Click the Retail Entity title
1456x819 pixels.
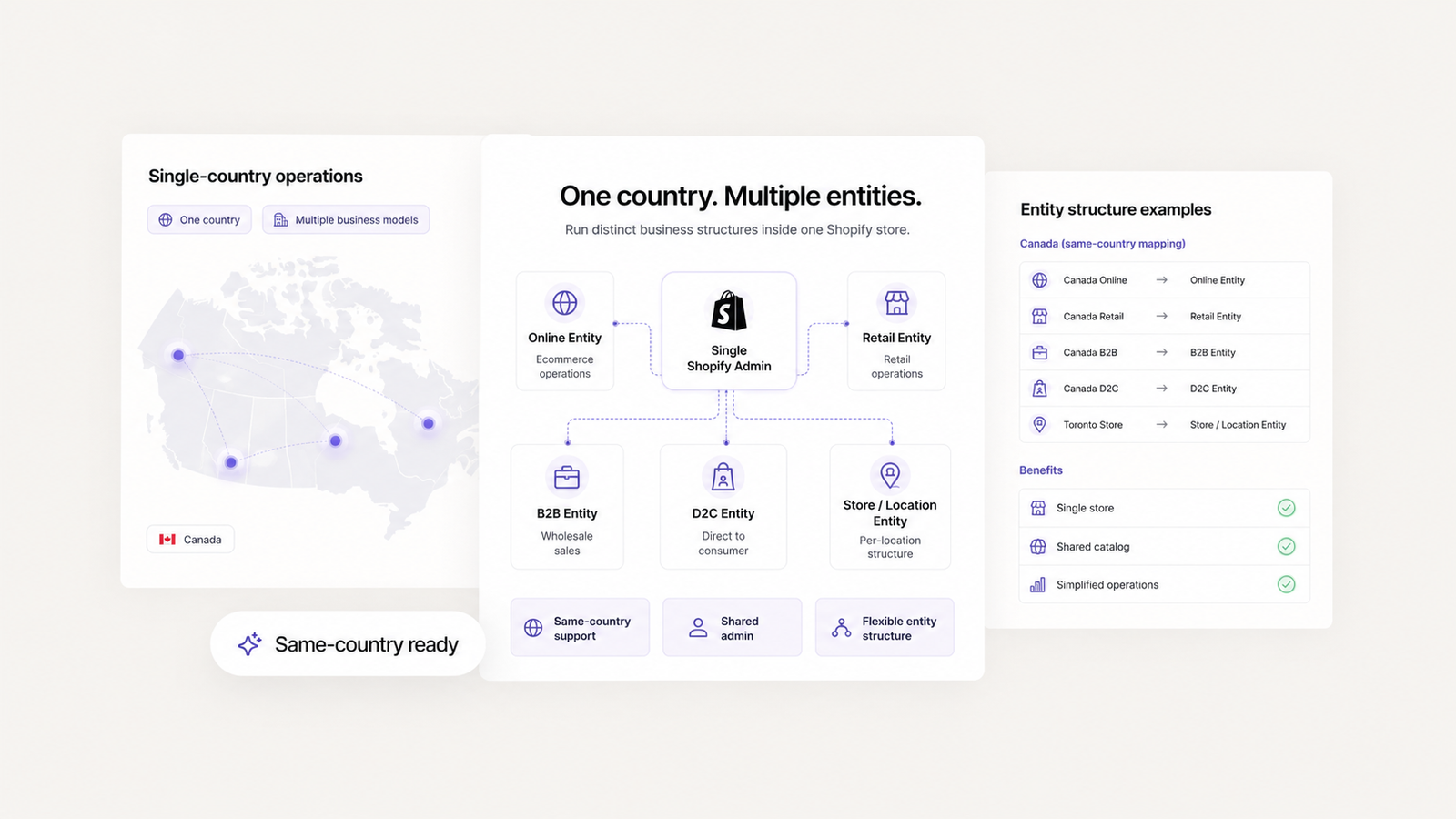(x=897, y=338)
